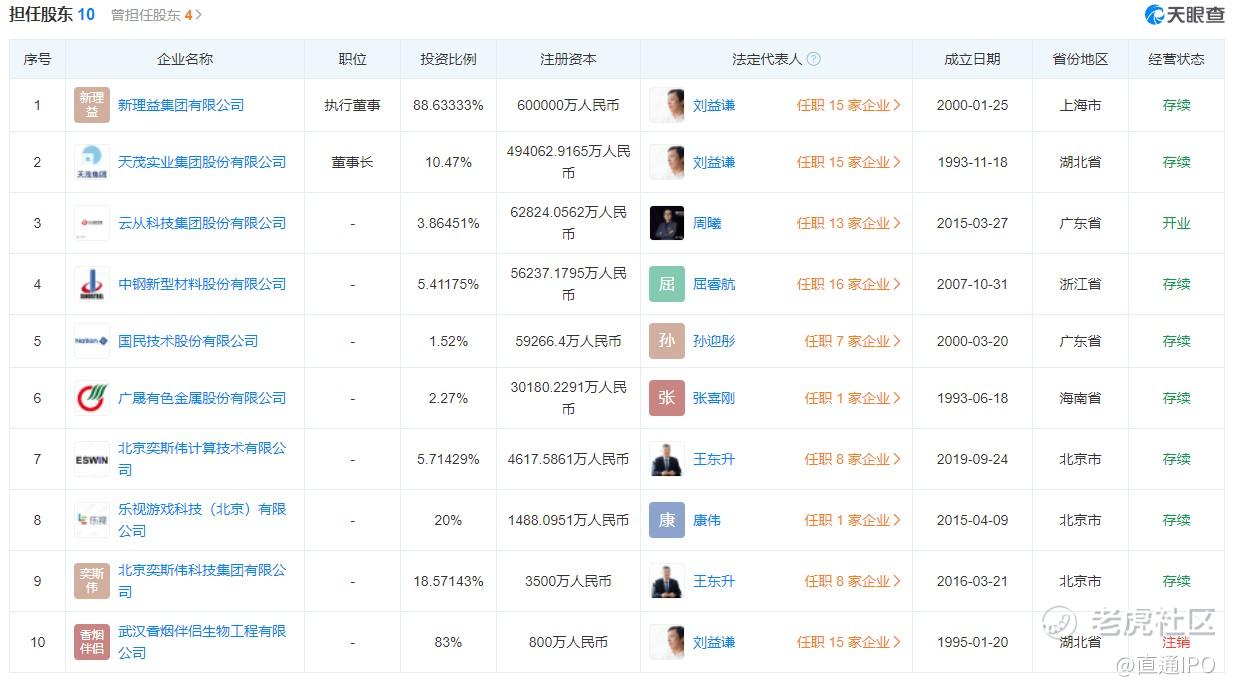Click the name 刘益谦 in the 新理益集团 row
1239x693 pixels.
click(x=714, y=105)
